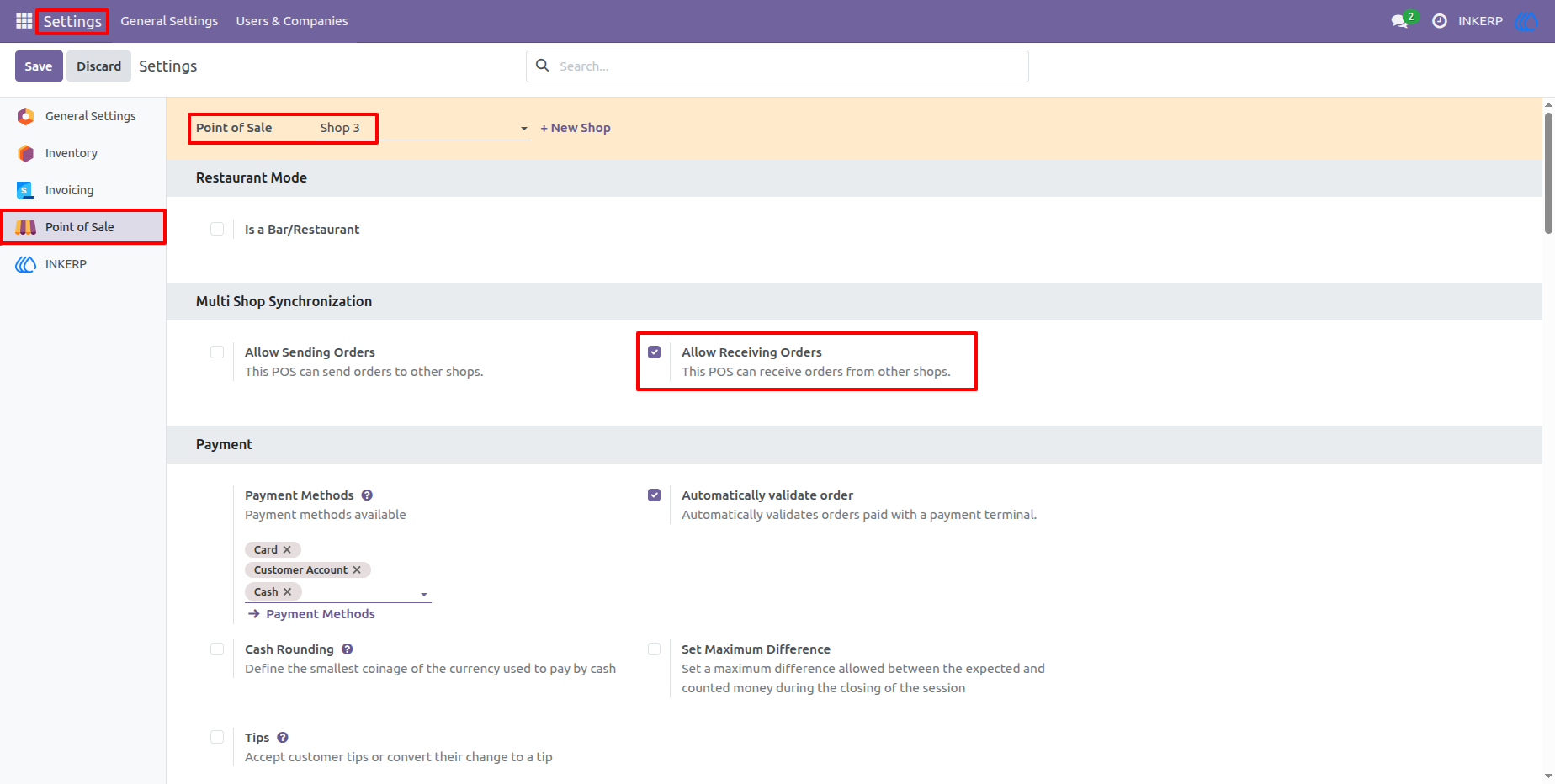Click the Inventory sidebar icon

pos(26,153)
